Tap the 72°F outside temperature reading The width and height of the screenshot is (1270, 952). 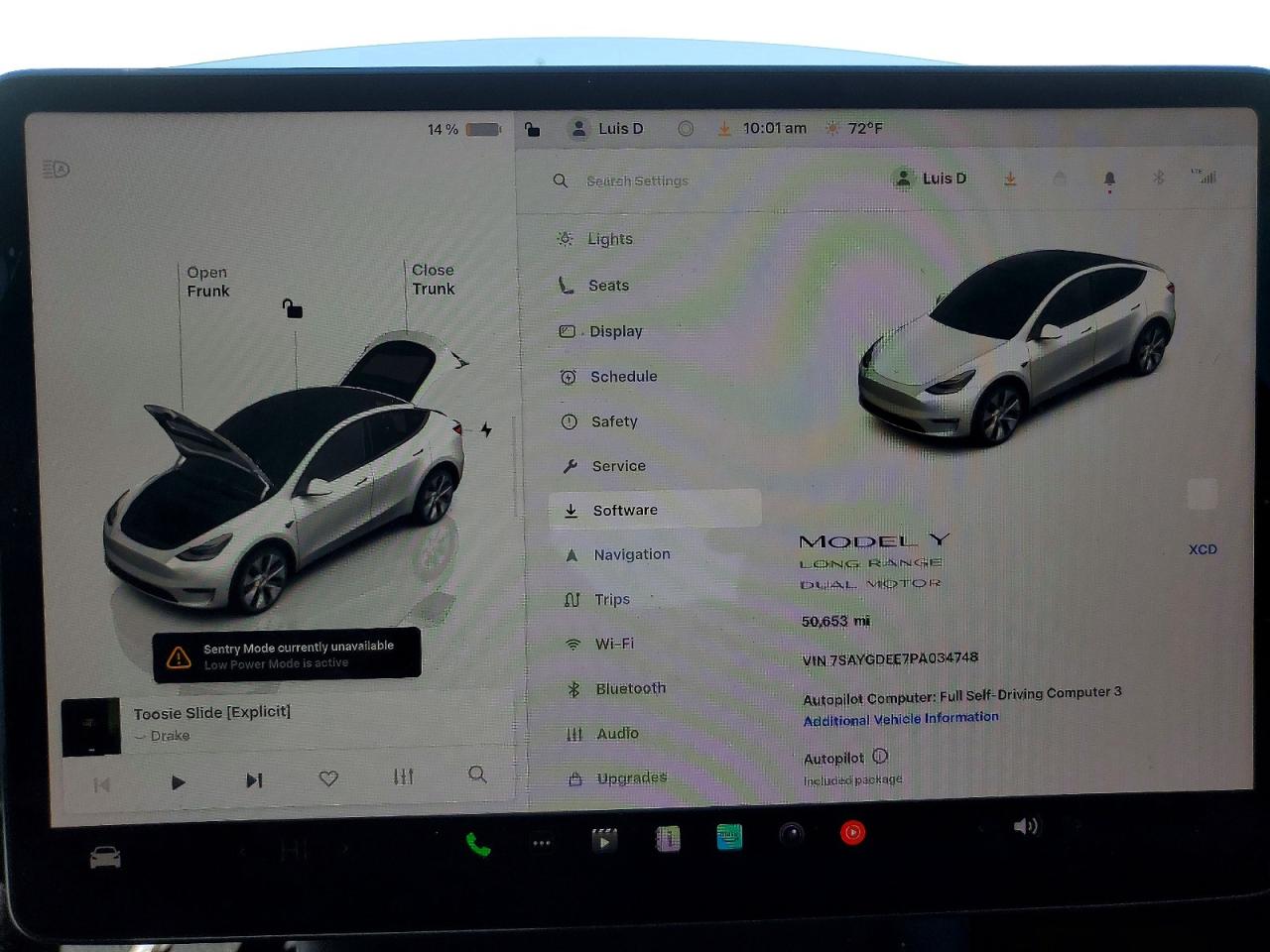[x=865, y=128]
